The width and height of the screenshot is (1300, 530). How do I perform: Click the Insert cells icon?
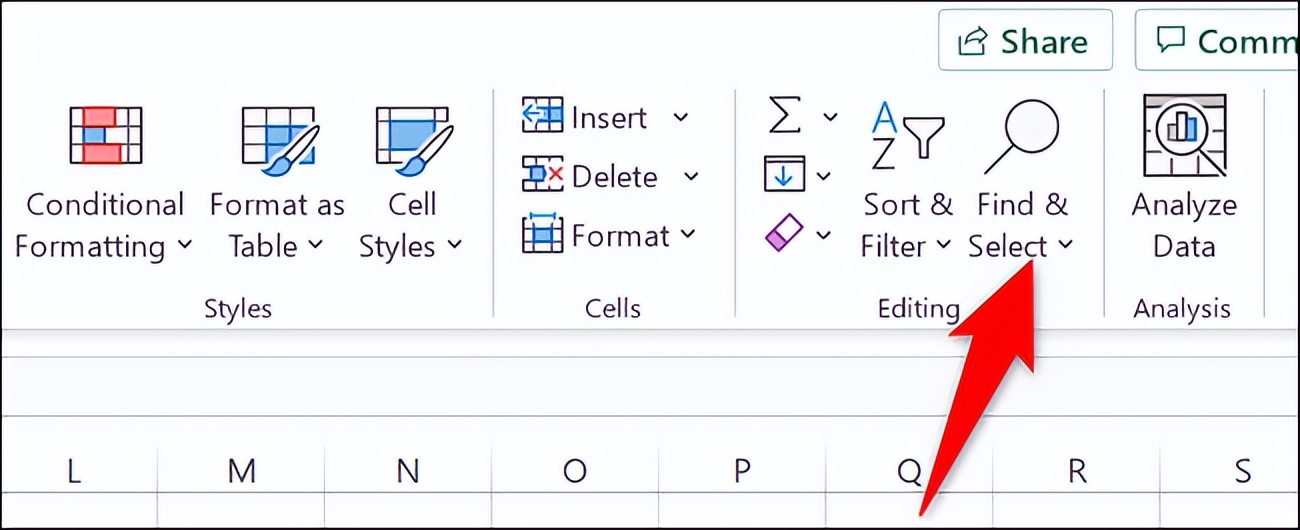click(x=543, y=116)
